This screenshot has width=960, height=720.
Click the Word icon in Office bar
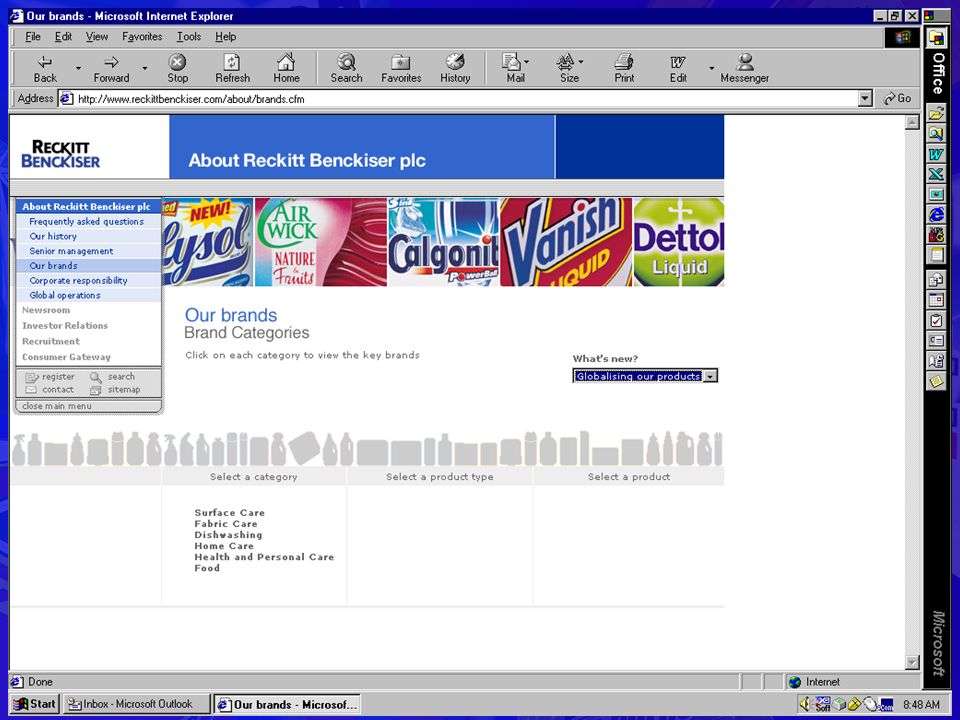tap(936, 154)
